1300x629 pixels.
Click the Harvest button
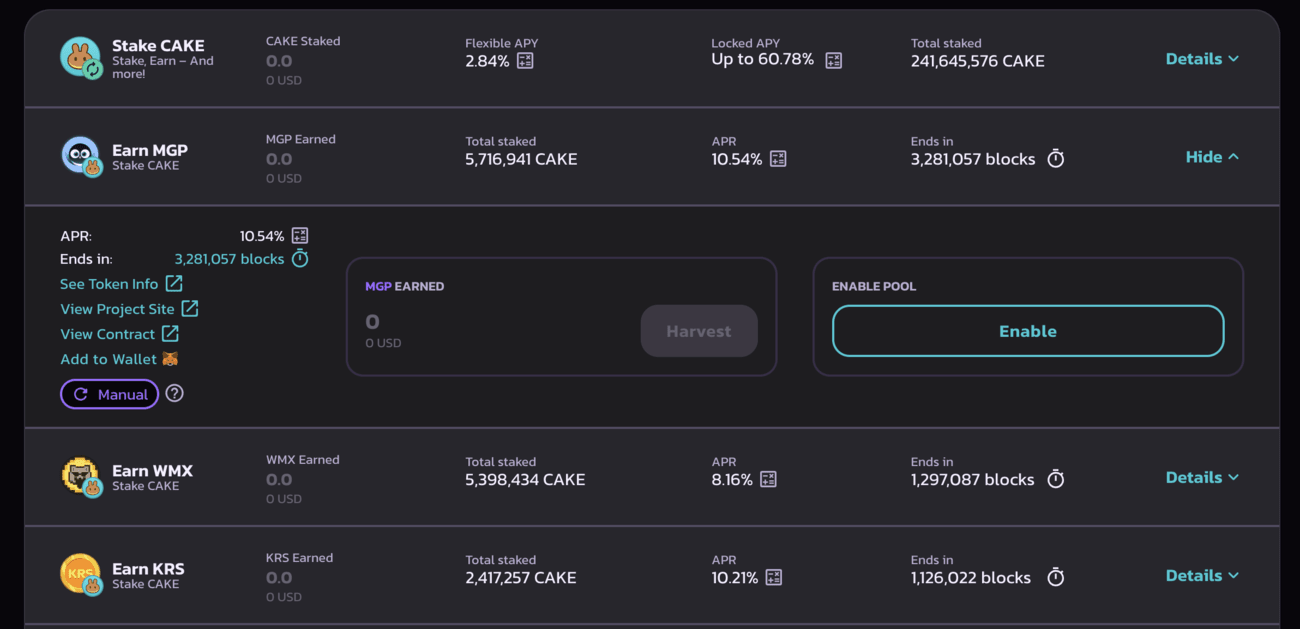(x=699, y=331)
